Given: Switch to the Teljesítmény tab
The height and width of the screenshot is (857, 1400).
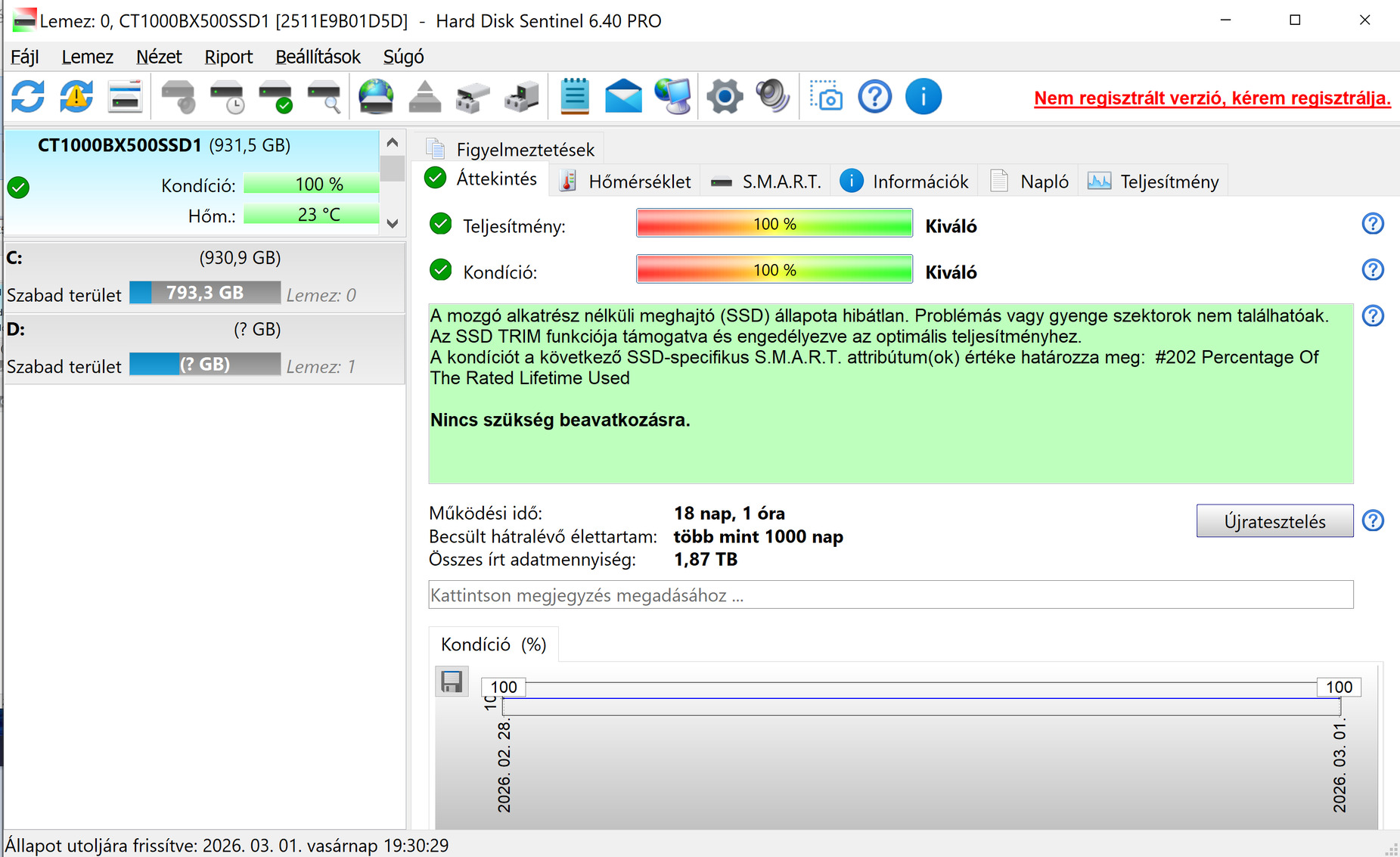Looking at the screenshot, I should click(1153, 182).
